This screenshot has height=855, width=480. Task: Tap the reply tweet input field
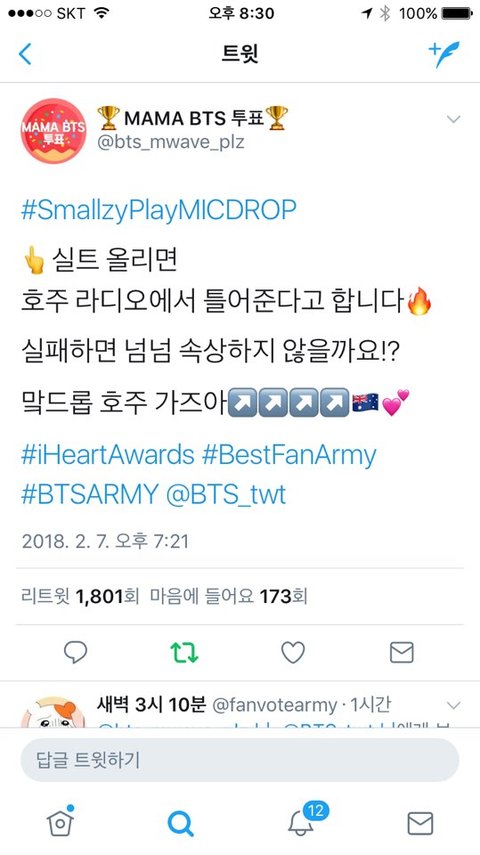pos(239,760)
